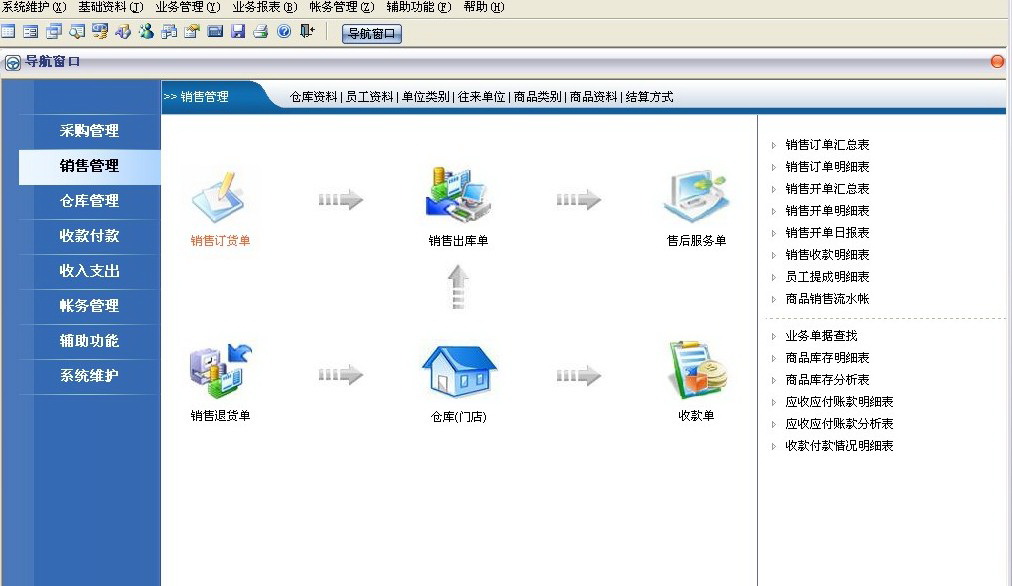Select 辅助功能 in the sidebar
1012x586 pixels.
[89, 341]
